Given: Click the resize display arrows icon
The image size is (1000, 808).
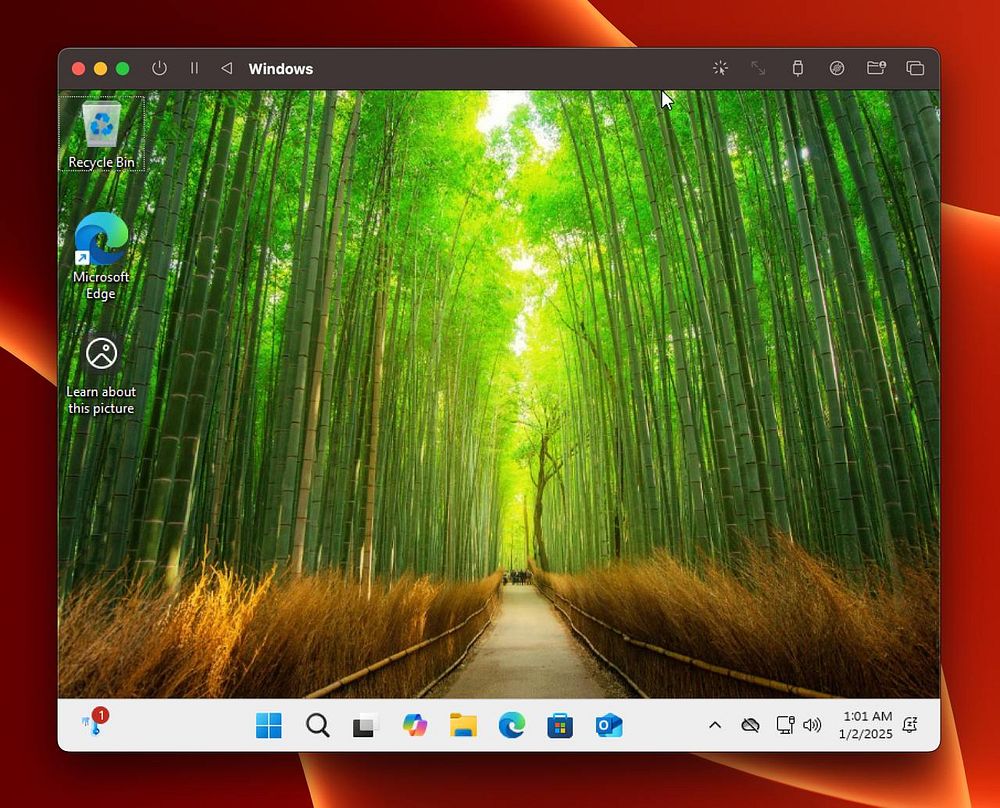Looking at the screenshot, I should [x=758, y=68].
